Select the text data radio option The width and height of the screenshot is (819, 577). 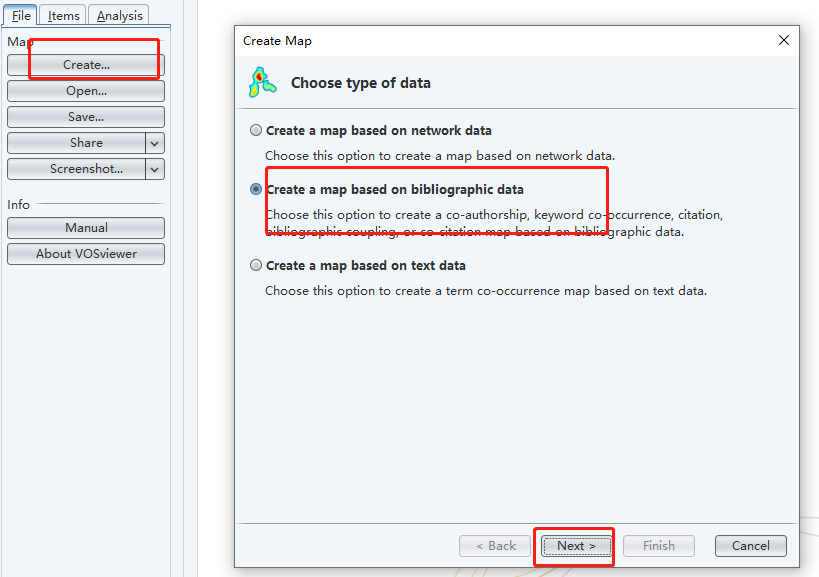point(256,265)
